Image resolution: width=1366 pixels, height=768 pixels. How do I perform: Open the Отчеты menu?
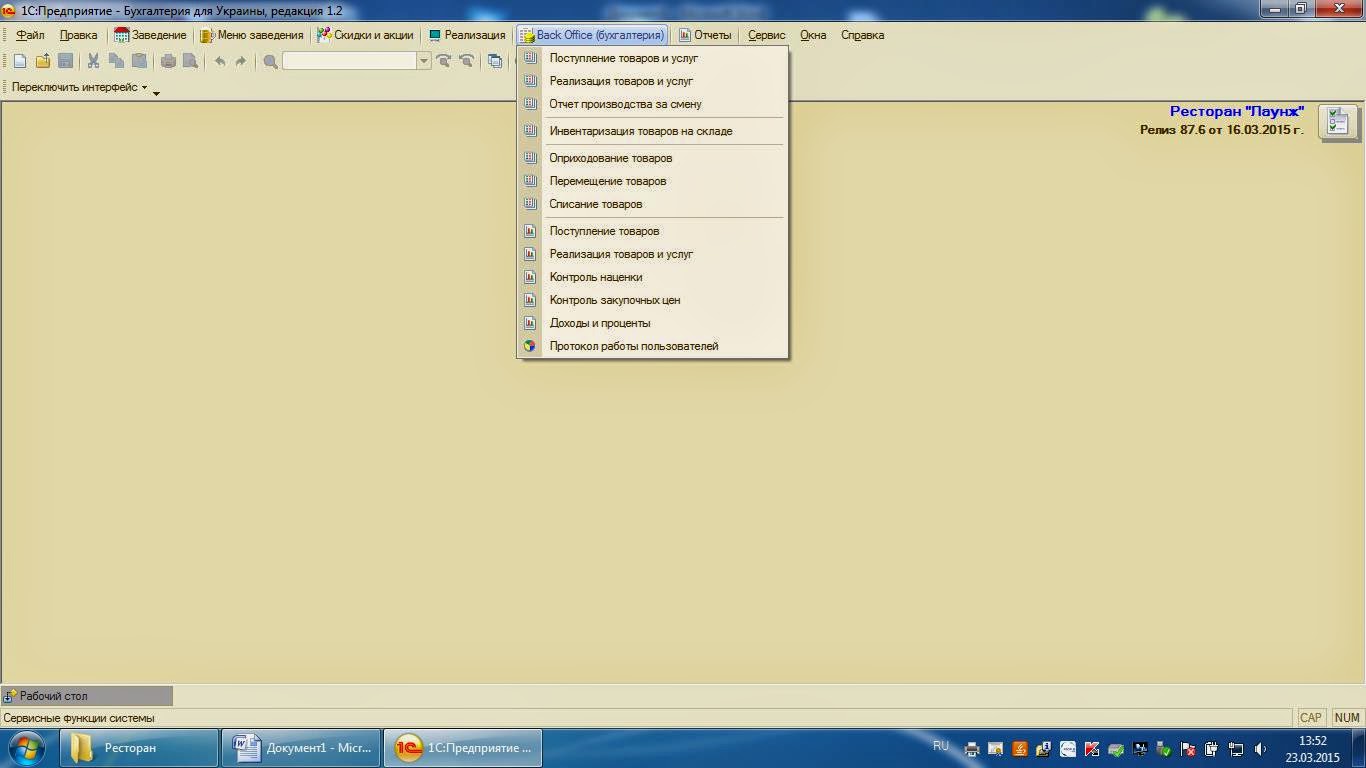click(706, 35)
